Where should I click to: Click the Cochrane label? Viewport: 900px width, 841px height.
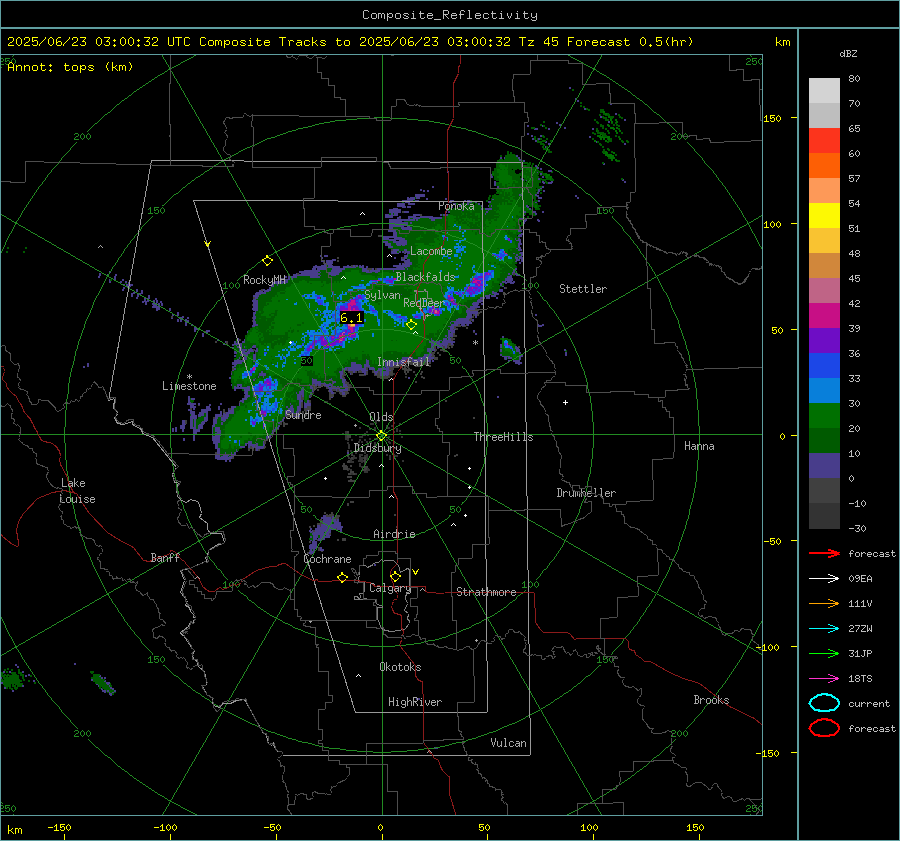(x=327, y=559)
